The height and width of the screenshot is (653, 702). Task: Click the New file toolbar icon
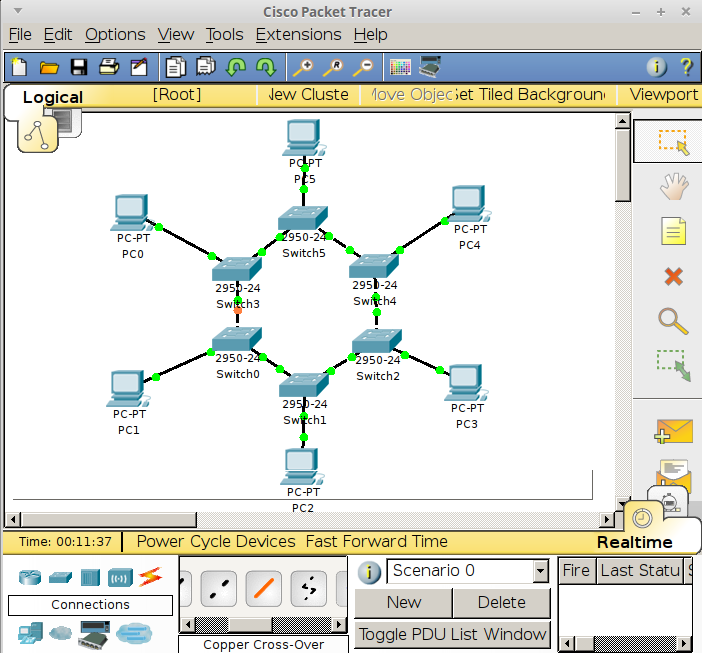pyautogui.click(x=19, y=67)
